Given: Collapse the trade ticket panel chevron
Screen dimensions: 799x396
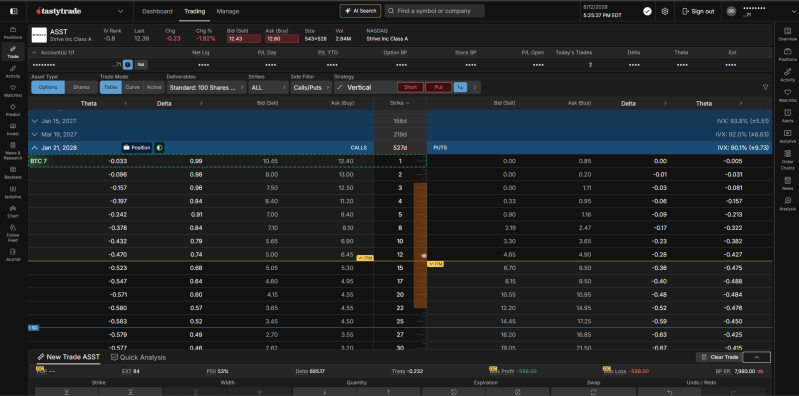Looking at the screenshot, I should click(756, 357).
